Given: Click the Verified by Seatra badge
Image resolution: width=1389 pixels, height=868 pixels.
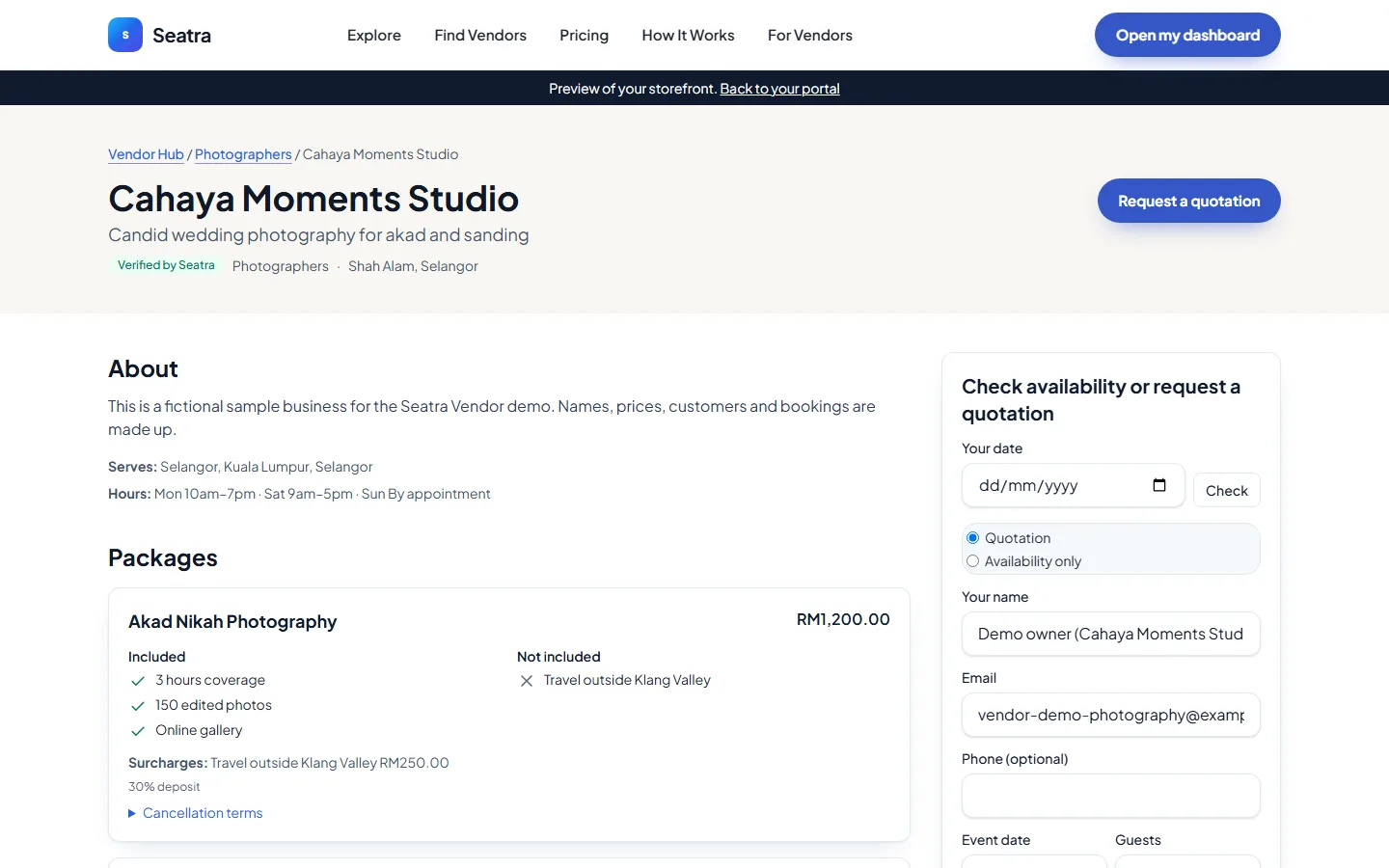Looking at the screenshot, I should 166,265.
